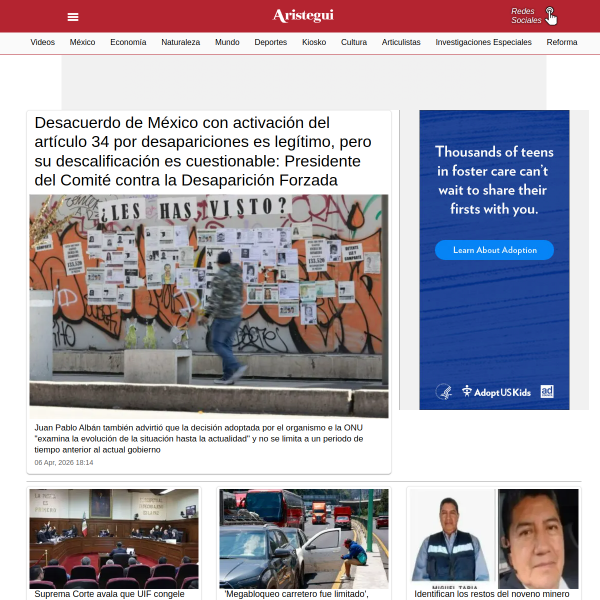The height and width of the screenshot is (600, 600).
Task: Click the Redes Sociales pointer hand icon
Action: (x=551, y=16)
